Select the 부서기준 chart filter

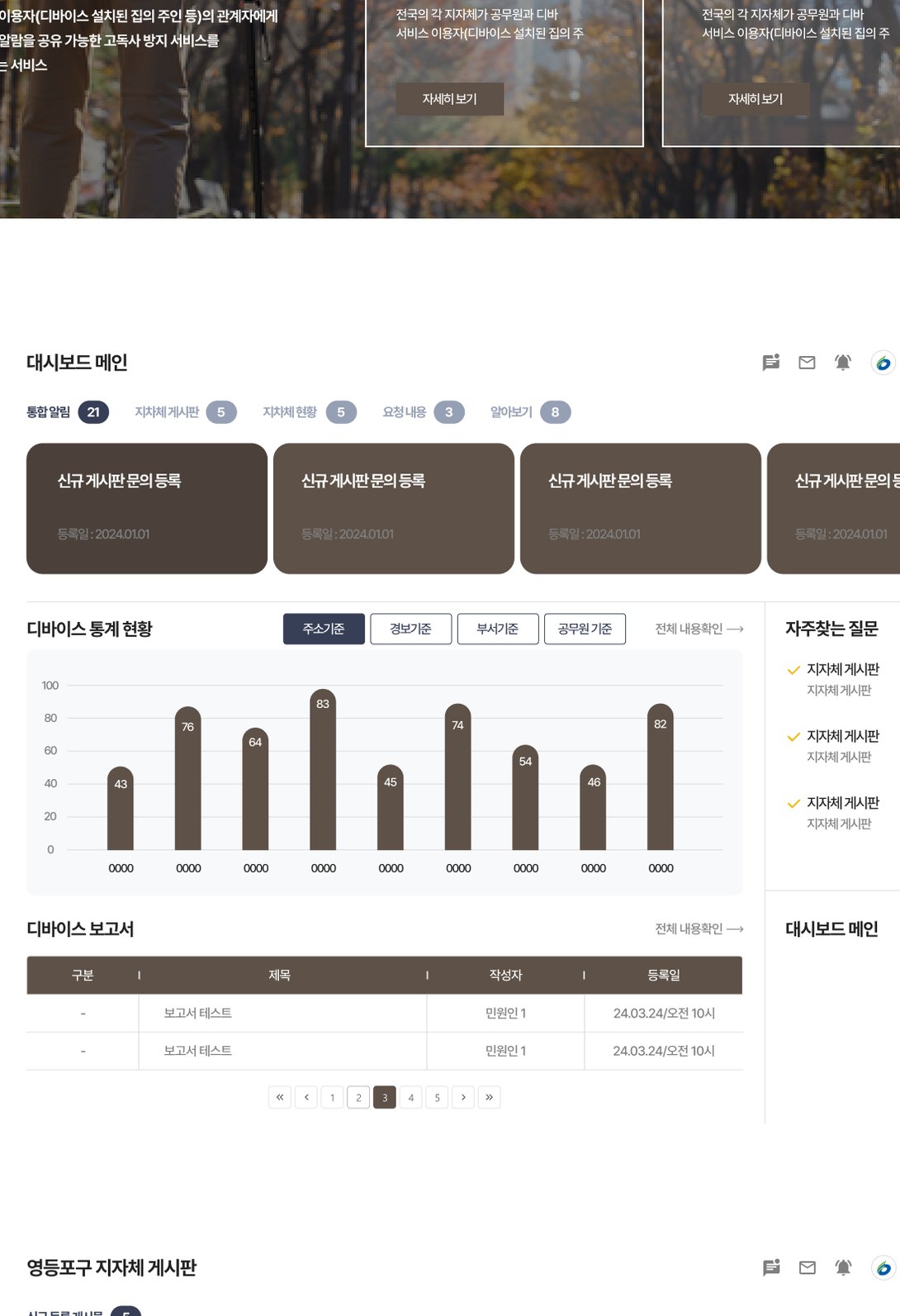point(498,629)
